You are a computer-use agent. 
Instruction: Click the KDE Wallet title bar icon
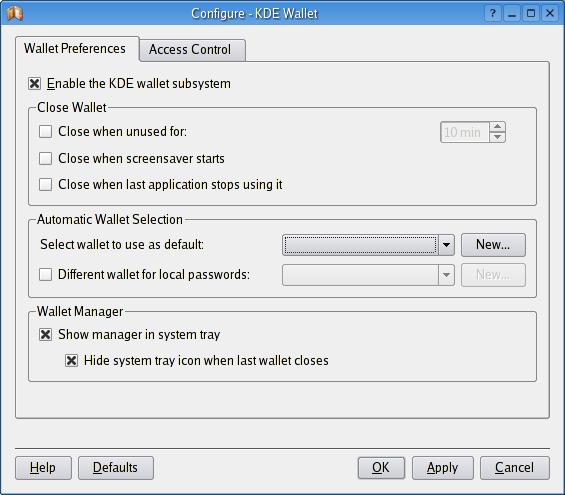tap(15, 13)
